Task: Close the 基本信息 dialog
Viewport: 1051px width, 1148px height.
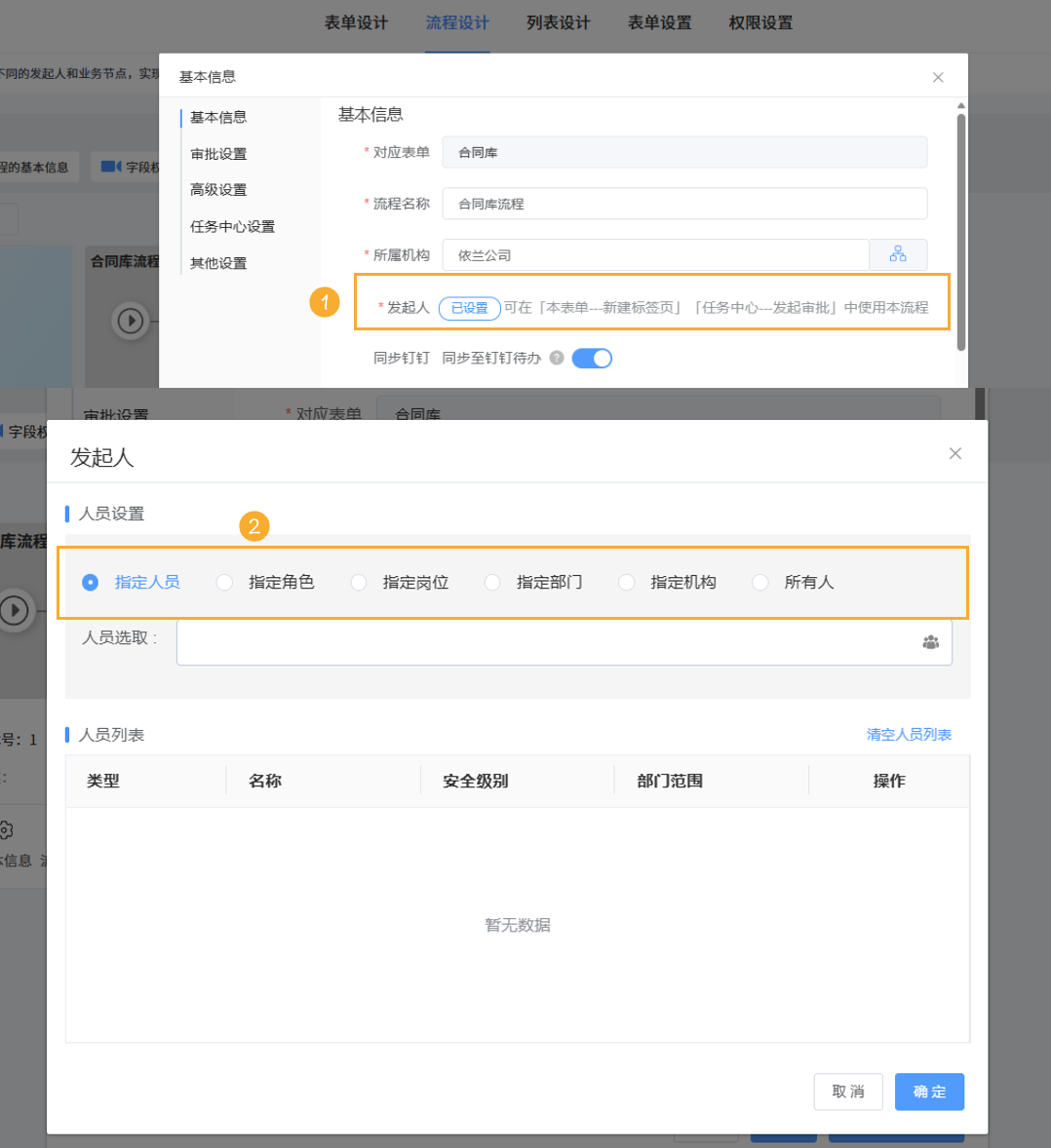Action: pos(938,77)
